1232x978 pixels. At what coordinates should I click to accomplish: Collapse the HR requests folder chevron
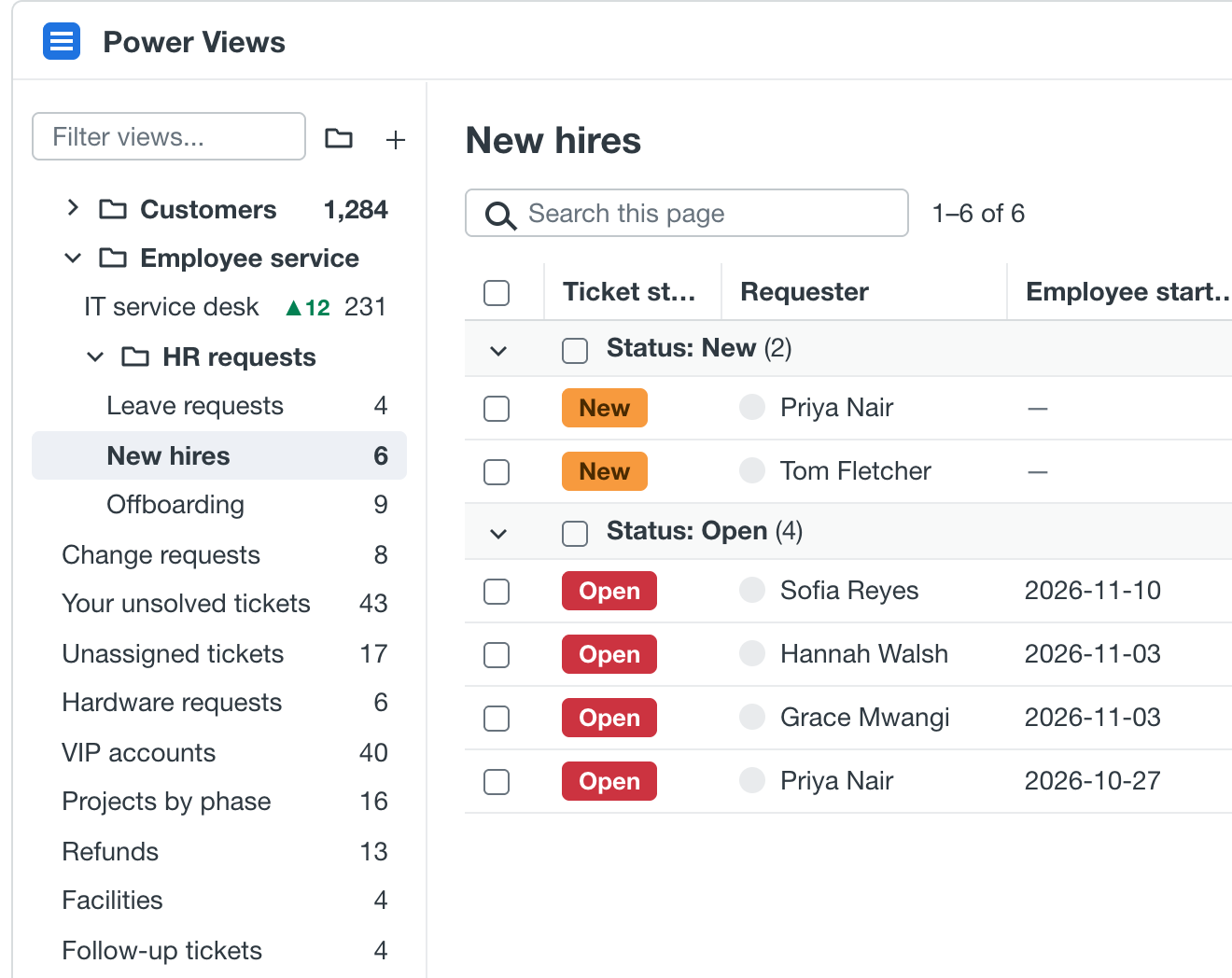(95, 356)
